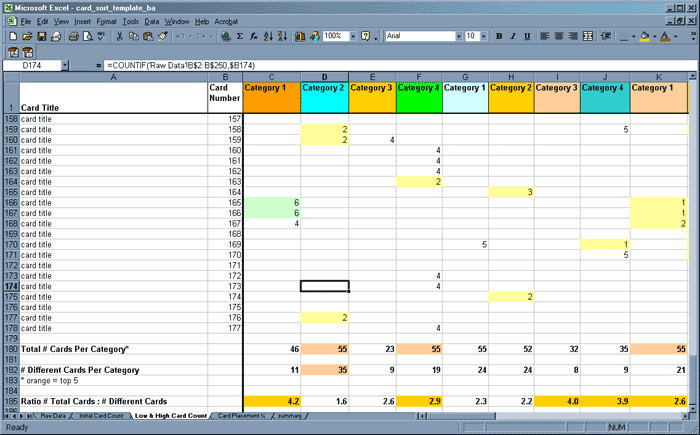
Task: Click the Fill Color paint bucket
Action: tap(645, 36)
